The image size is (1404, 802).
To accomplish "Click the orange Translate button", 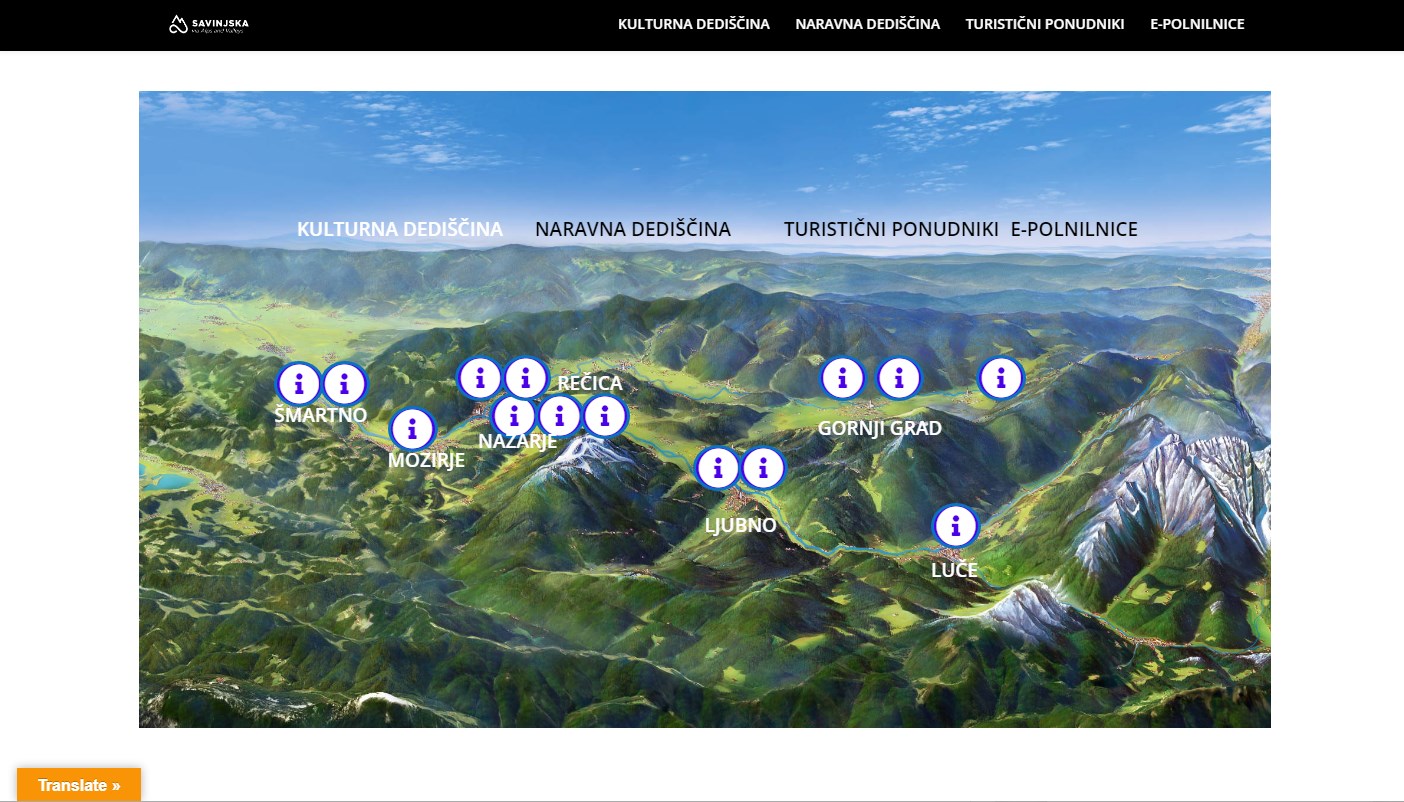I will [x=79, y=785].
